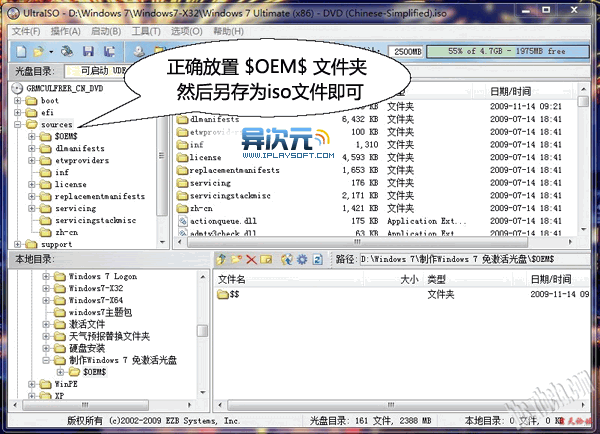The width and height of the screenshot is (600, 434).
Task: Click the New file toolbar icon
Action: (21, 51)
